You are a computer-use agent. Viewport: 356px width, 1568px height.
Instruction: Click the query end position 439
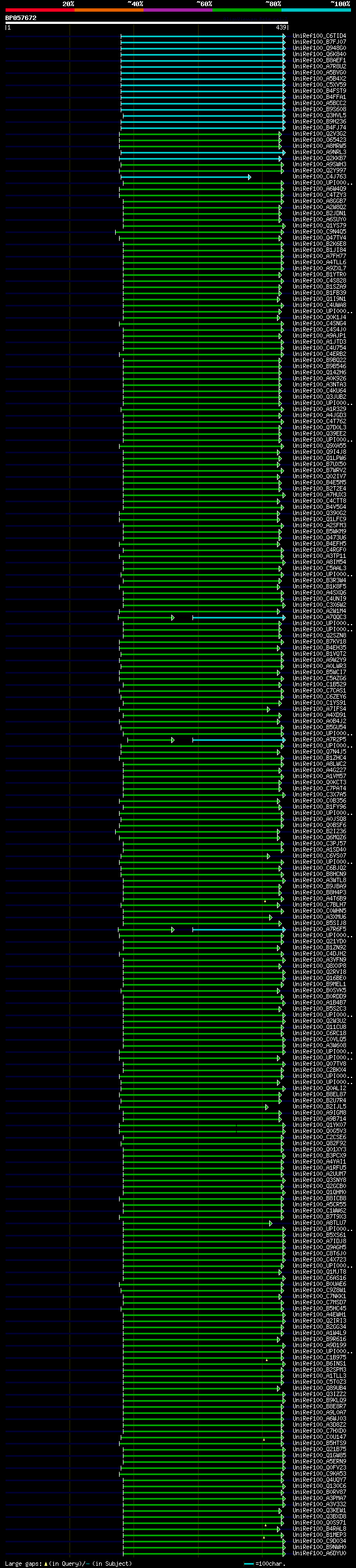click(x=280, y=27)
